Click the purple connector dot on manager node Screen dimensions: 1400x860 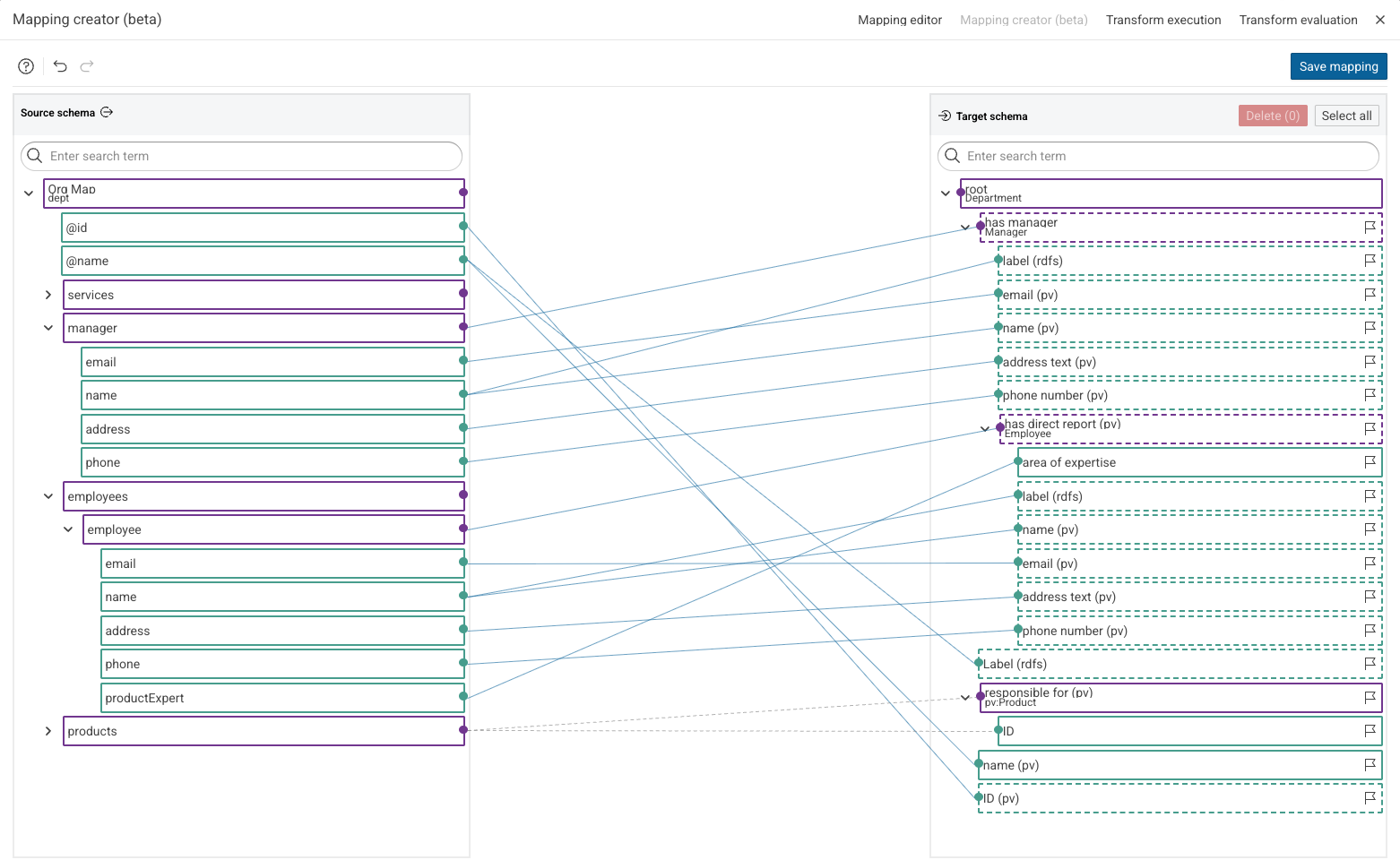463,327
